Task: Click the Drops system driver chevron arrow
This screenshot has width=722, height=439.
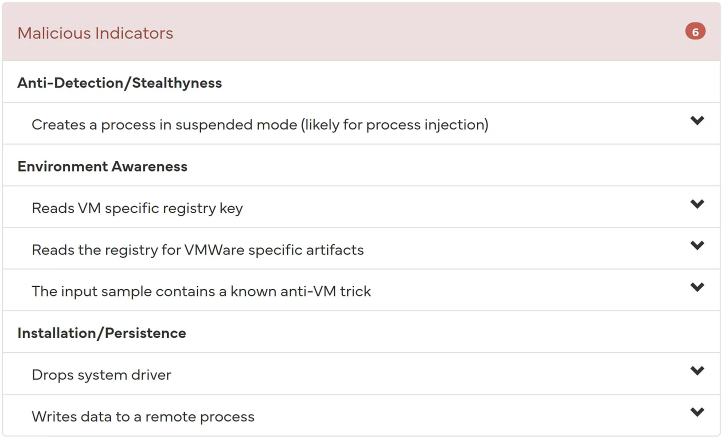Action: (697, 371)
